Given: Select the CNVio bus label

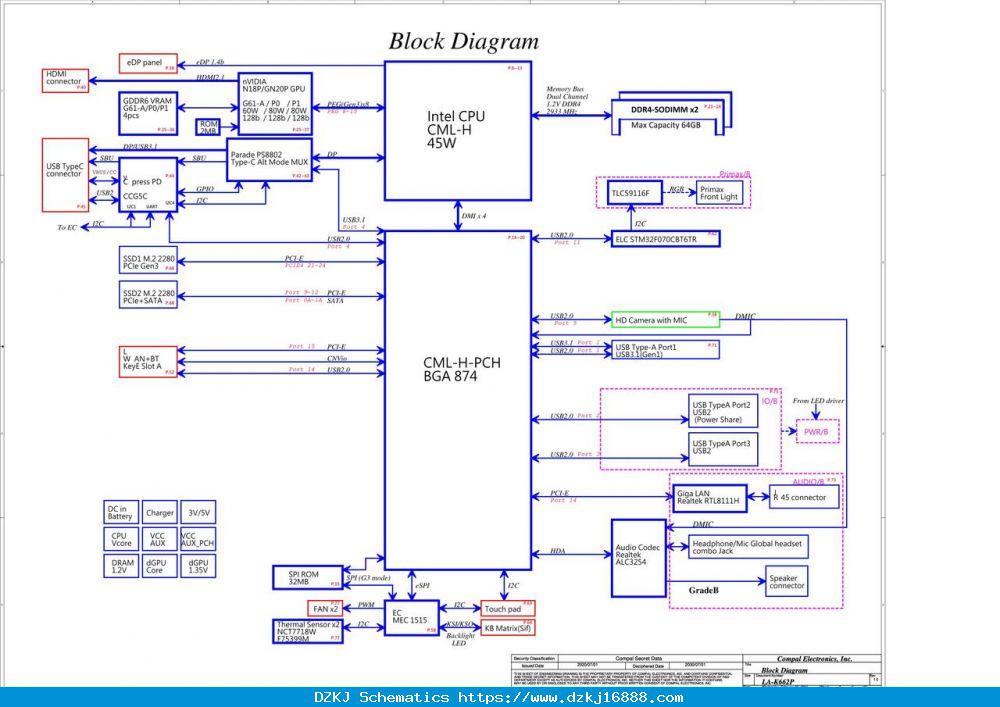Looking at the screenshot, I should point(337,359).
